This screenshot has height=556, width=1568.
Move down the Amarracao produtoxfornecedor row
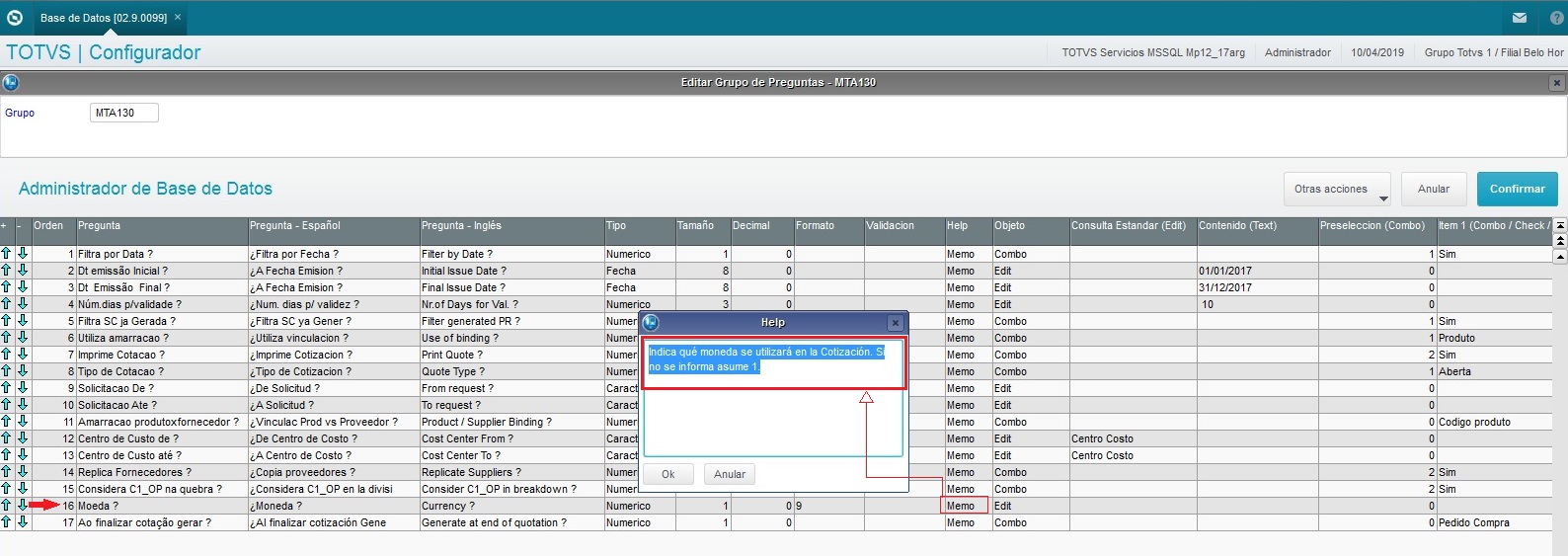tap(23, 422)
